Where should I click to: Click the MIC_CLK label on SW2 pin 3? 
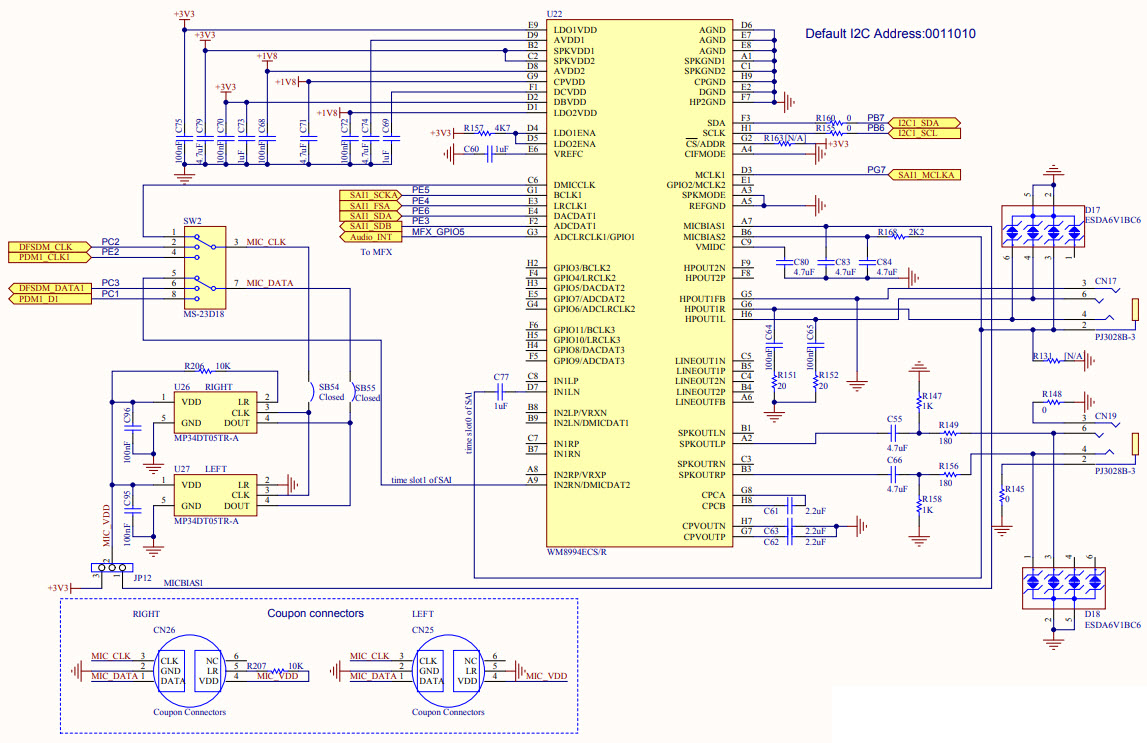266,242
